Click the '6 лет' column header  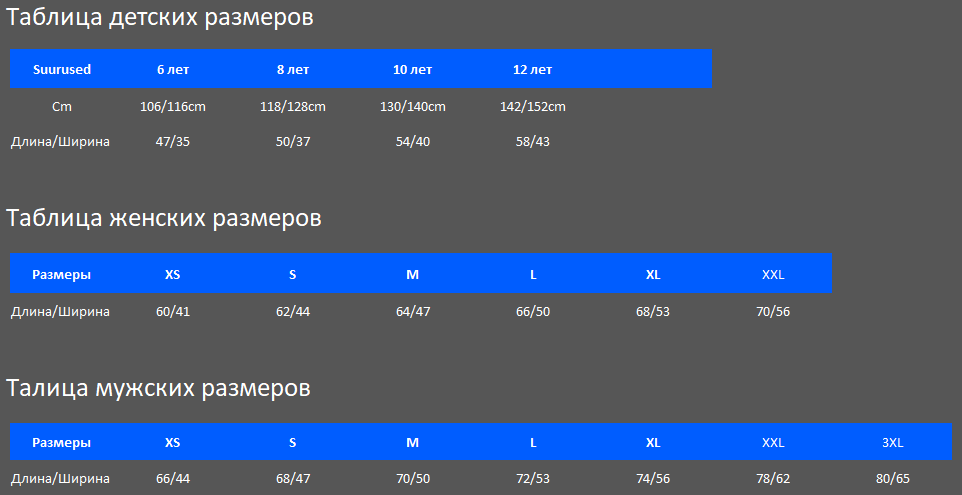click(x=173, y=69)
